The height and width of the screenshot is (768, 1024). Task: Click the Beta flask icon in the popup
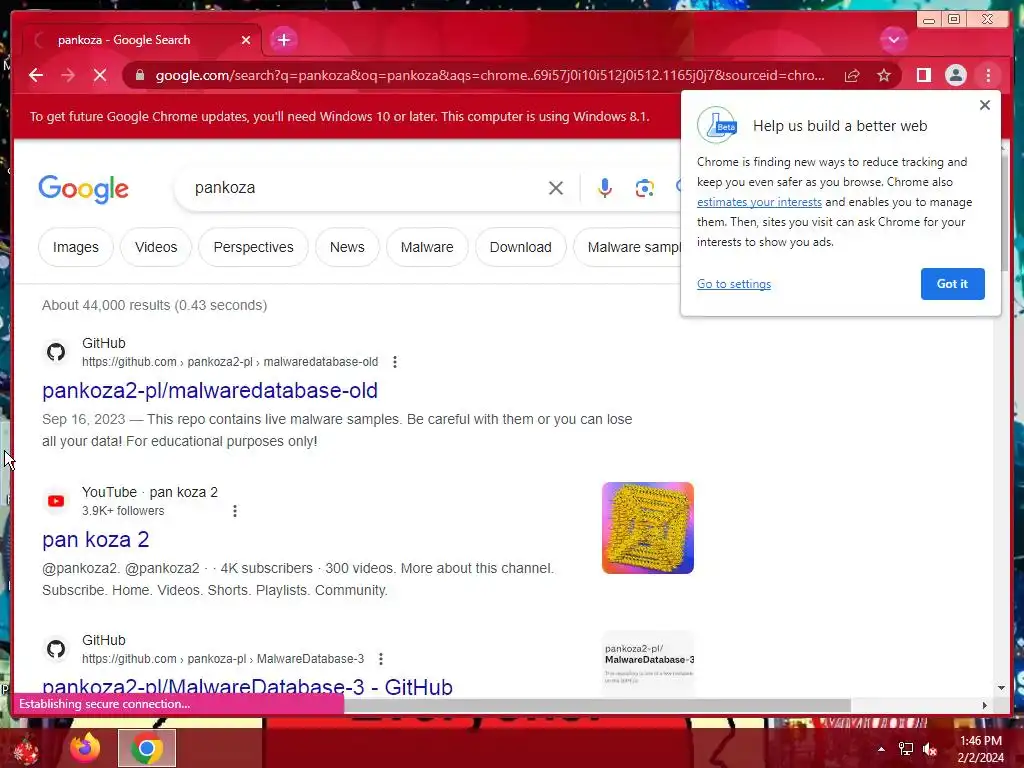pyautogui.click(x=717, y=125)
